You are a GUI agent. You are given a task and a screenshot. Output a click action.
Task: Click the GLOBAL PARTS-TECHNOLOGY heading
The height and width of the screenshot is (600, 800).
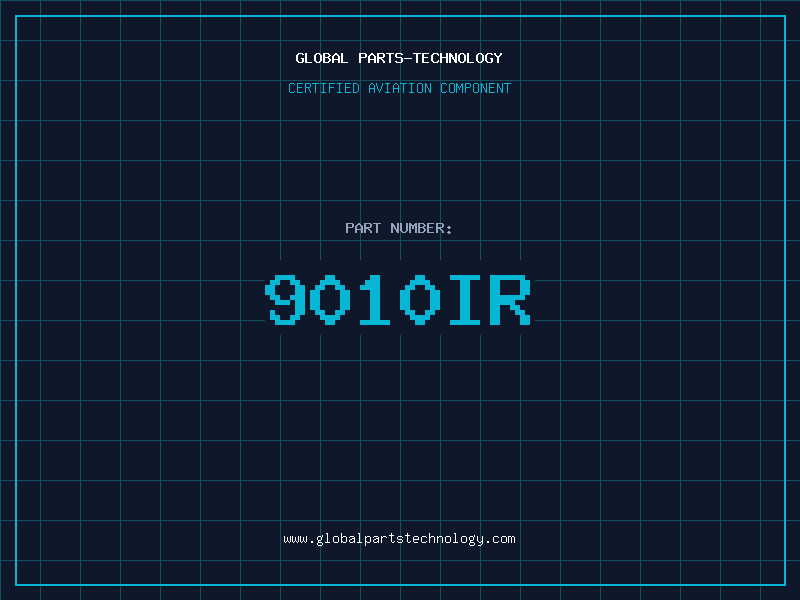coord(399,58)
